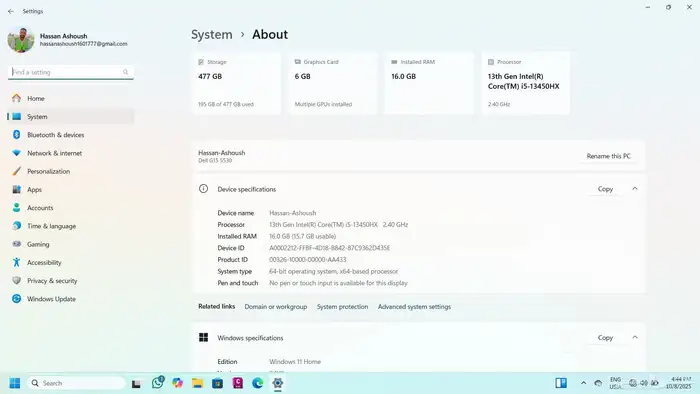Copy the Device specifications
Image resolution: width=700 pixels, height=394 pixels.
click(605, 189)
